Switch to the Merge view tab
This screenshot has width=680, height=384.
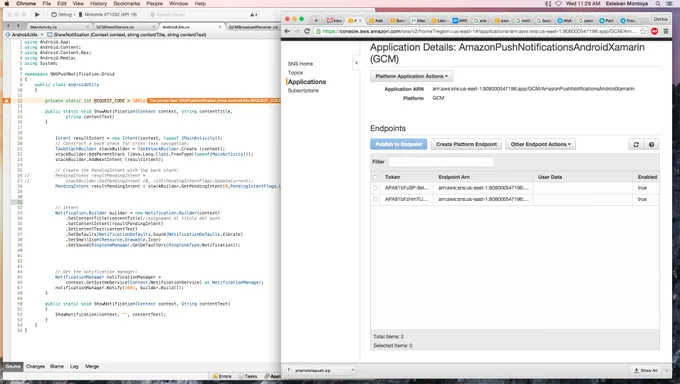point(92,367)
